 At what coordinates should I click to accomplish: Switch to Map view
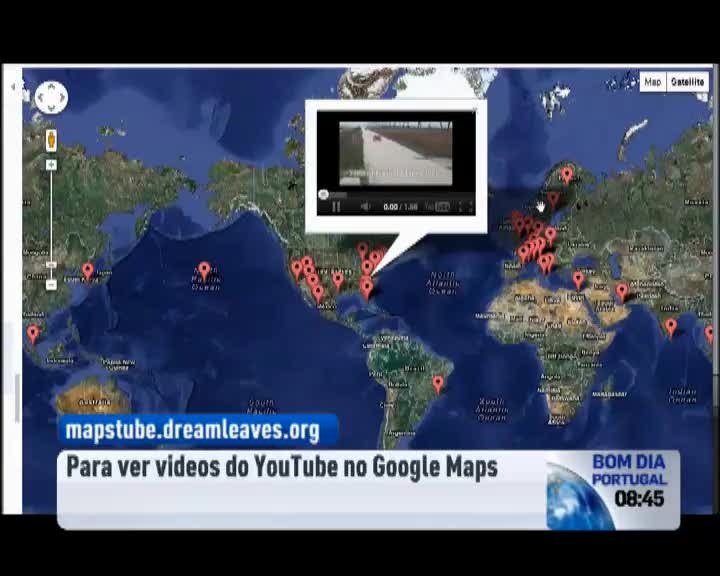652,82
